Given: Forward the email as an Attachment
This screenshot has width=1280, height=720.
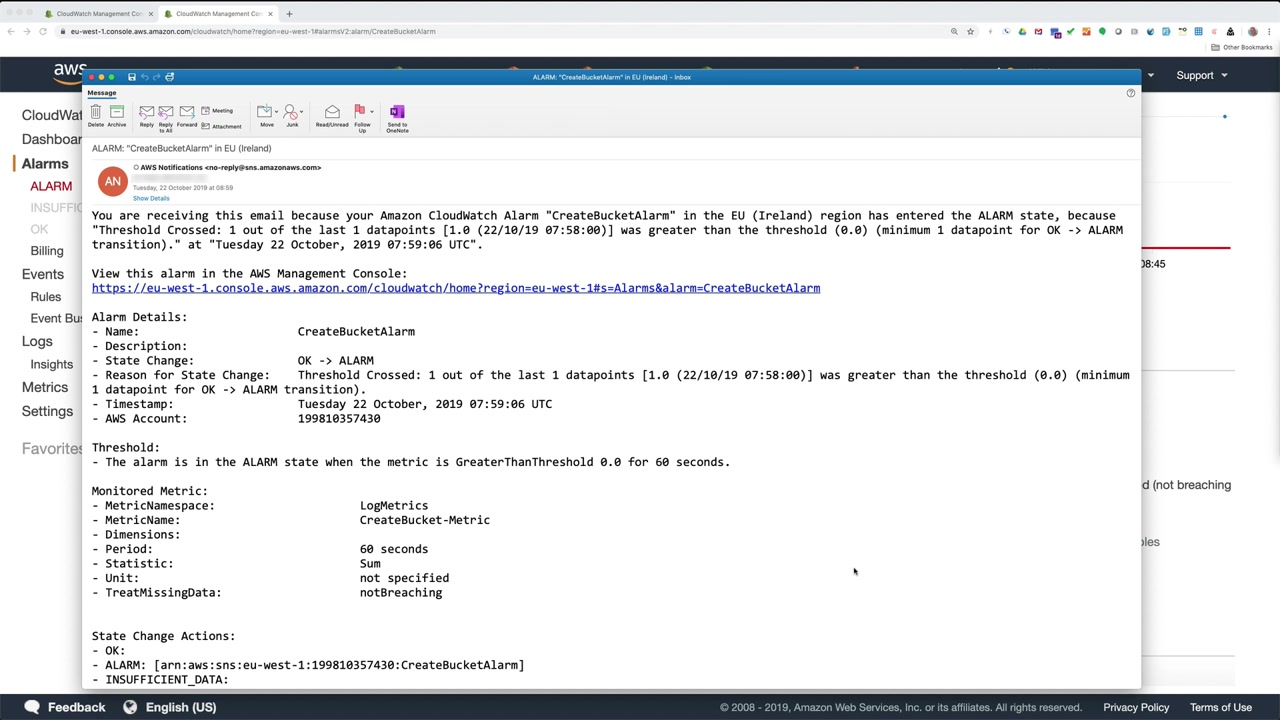Looking at the screenshot, I should (221, 126).
